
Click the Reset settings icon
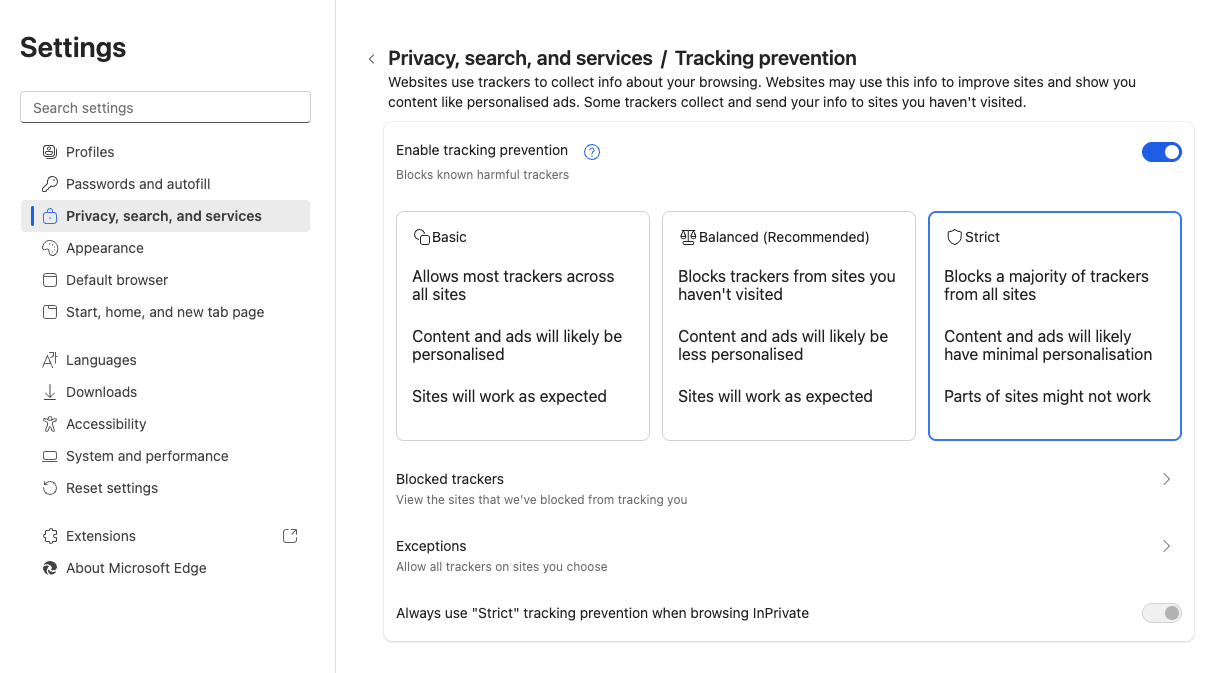coord(50,488)
